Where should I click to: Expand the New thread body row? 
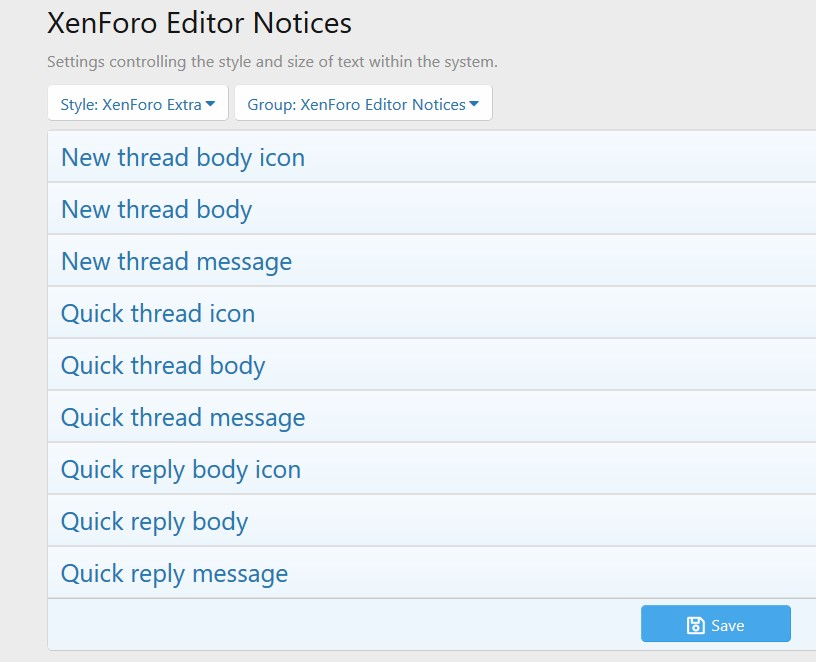tap(157, 210)
